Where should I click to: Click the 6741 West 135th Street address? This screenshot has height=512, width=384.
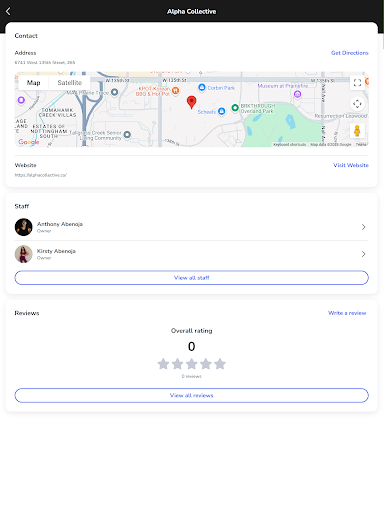45,62
